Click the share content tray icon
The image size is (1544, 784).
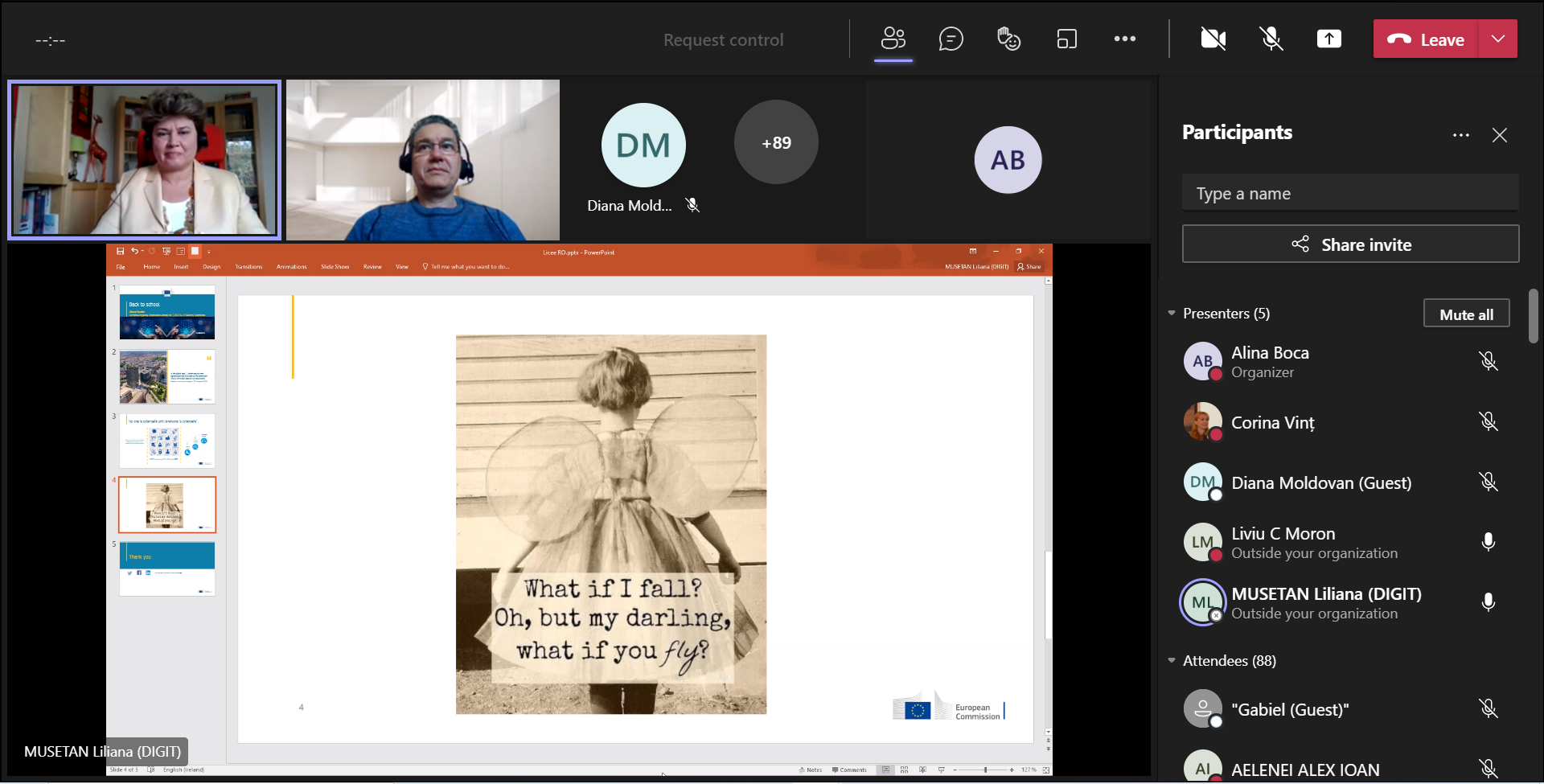[1328, 39]
